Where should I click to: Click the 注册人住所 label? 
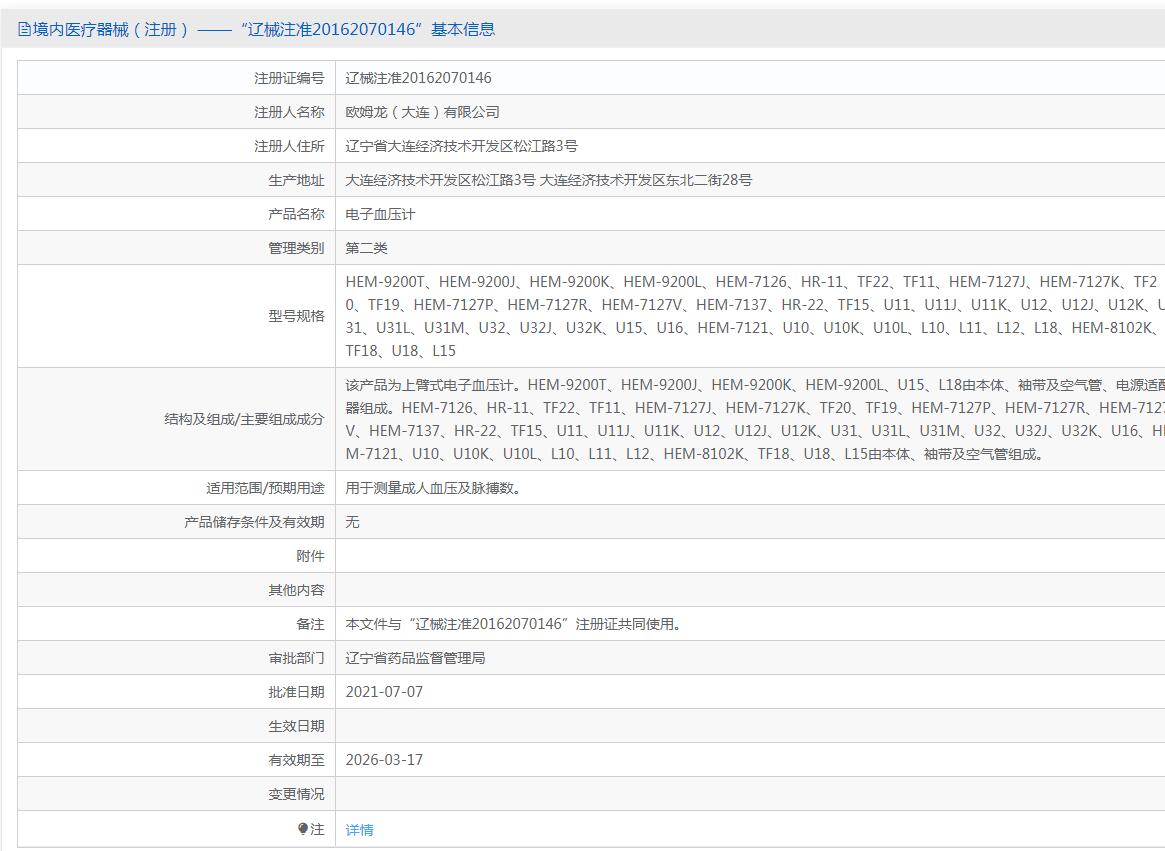(x=289, y=146)
